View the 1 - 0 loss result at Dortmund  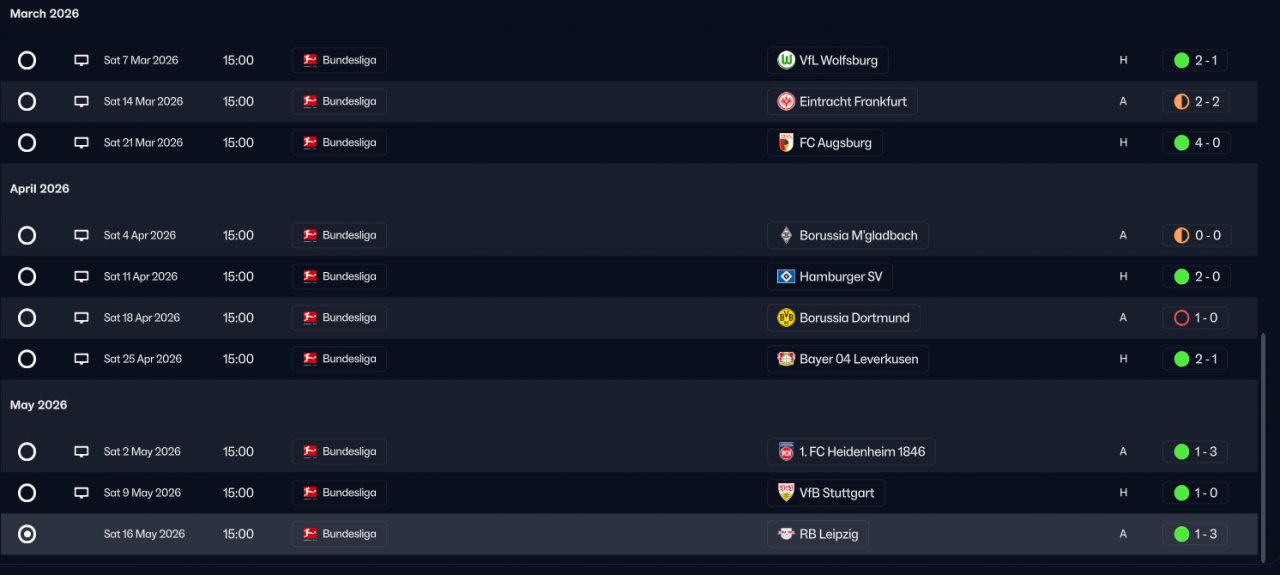click(1197, 318)
